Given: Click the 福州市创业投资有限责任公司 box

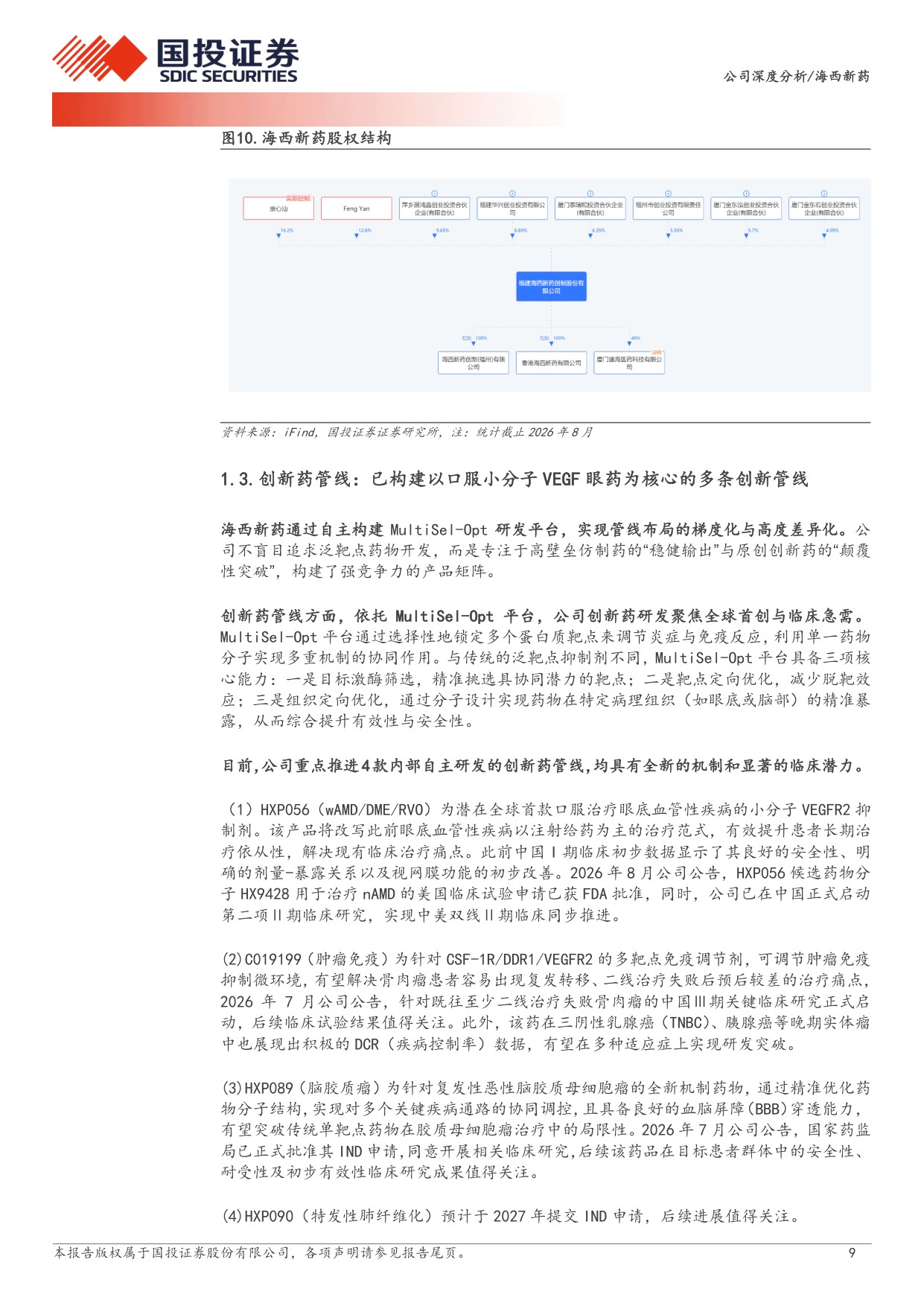Looking at the screenshot, I should [x=669, y=208].
